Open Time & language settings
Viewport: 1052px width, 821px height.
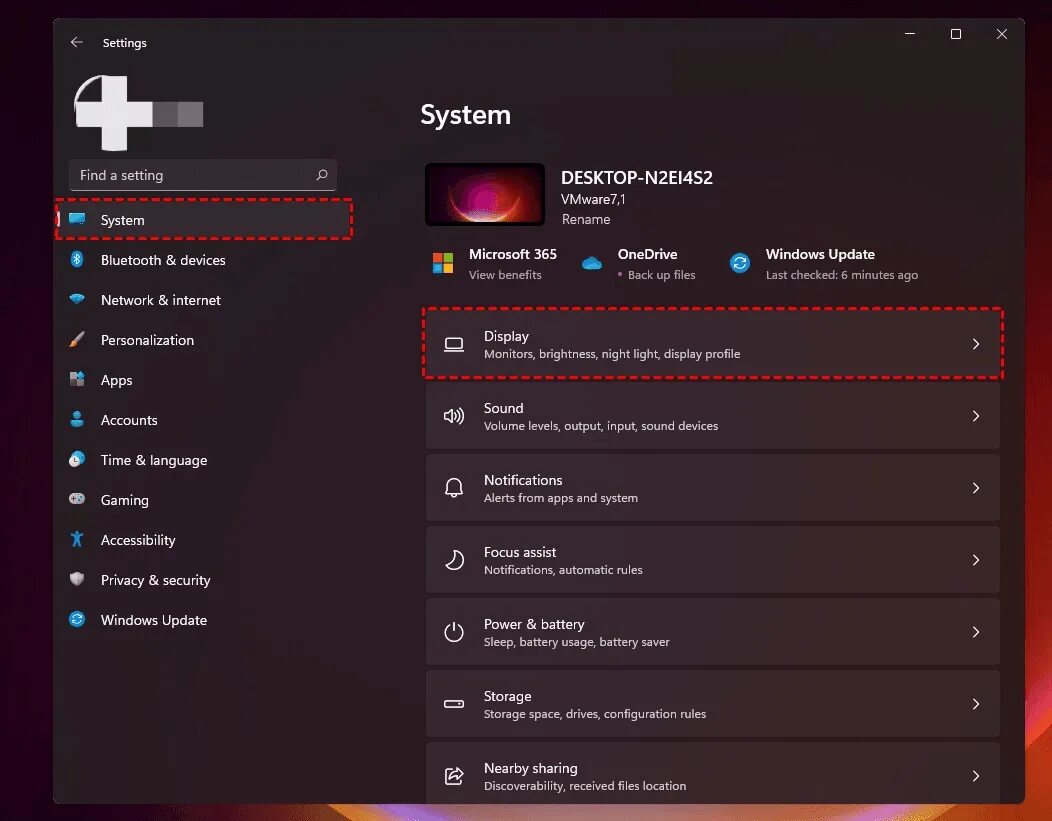pos(204,460)
